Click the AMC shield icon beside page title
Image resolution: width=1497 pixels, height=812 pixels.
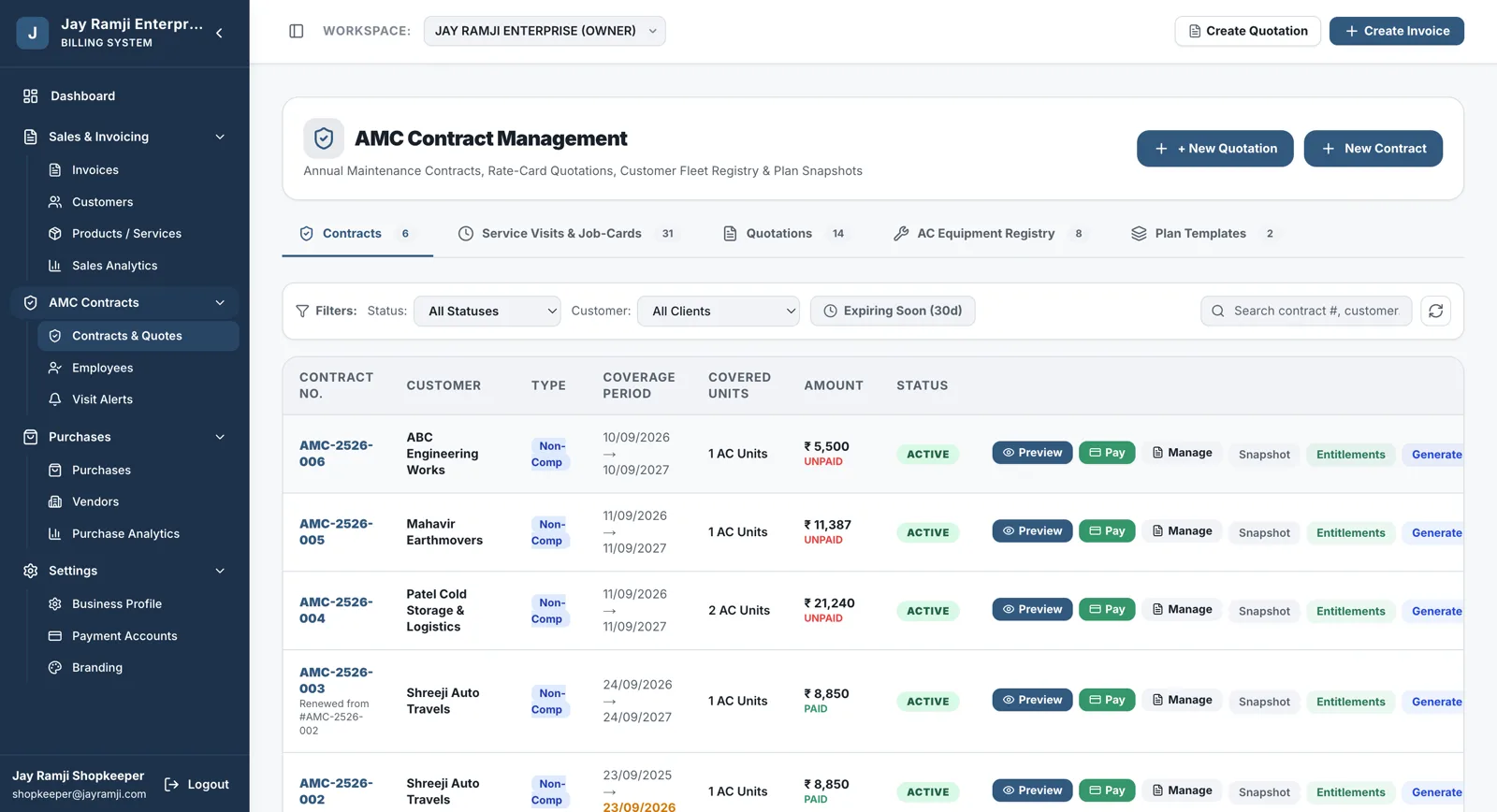click(324, 138)
